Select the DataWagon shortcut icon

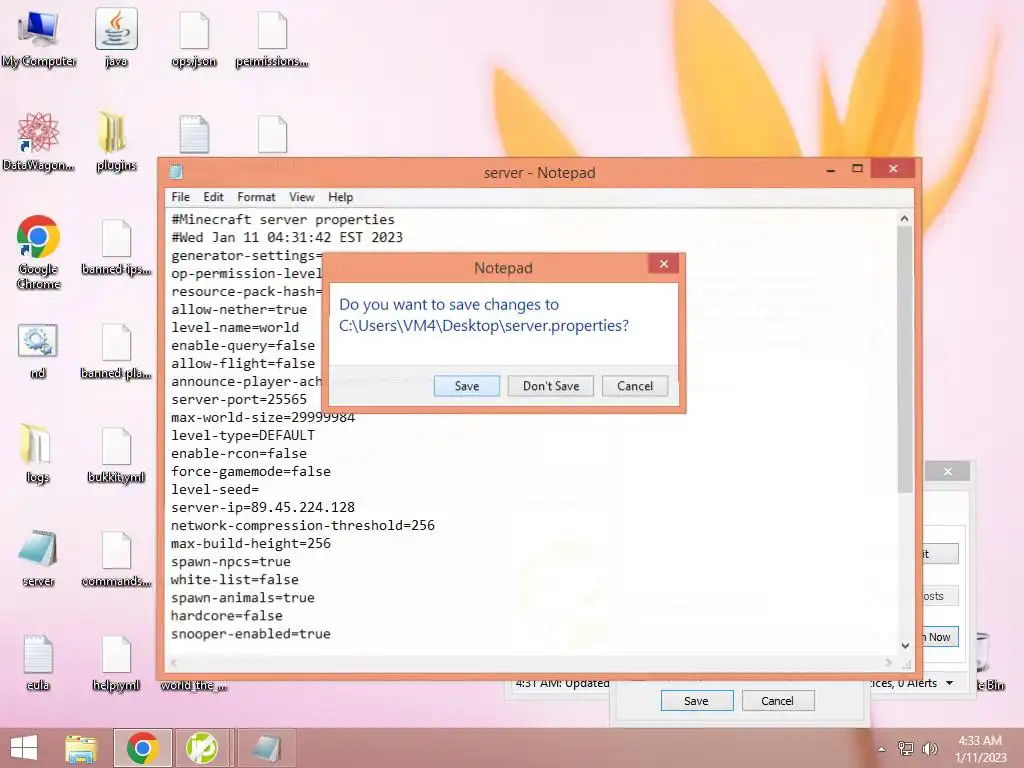(x=38, y=142)
